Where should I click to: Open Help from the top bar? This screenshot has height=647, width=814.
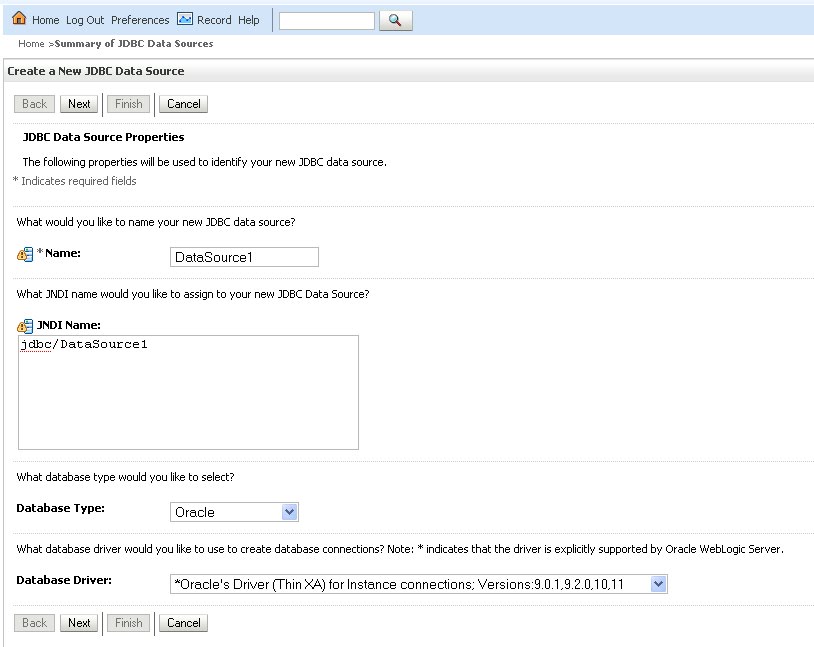(x=248, y=19)
